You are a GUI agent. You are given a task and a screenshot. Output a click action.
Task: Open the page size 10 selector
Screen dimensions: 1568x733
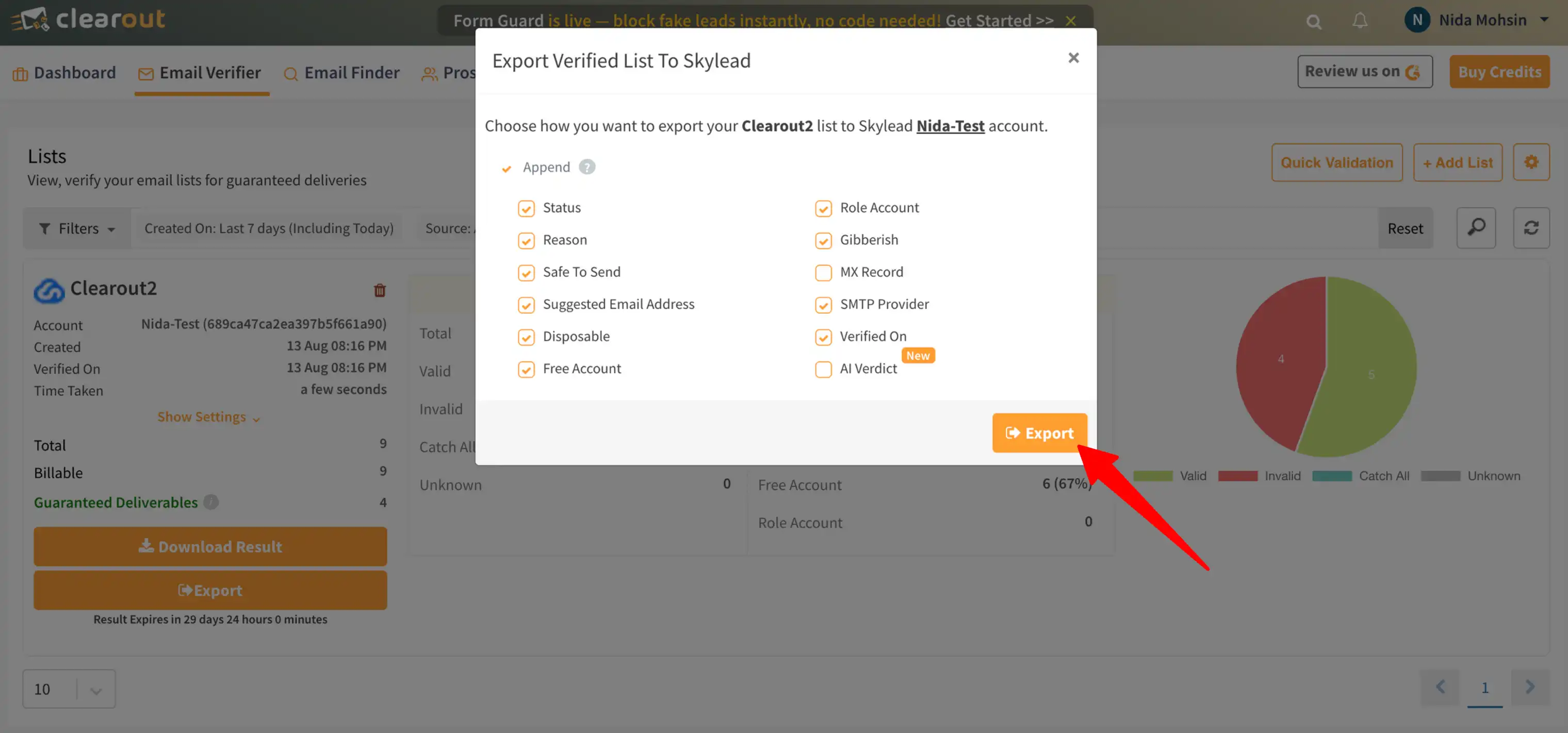coord(68,689)
